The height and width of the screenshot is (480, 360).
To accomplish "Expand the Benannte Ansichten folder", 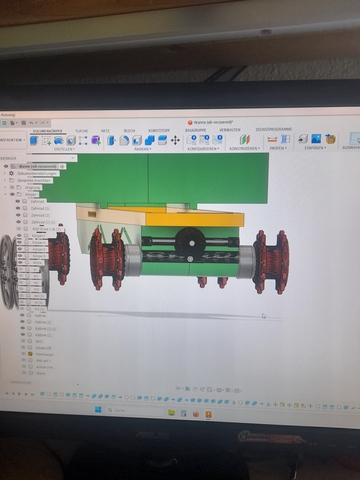I will click(5, 180).
